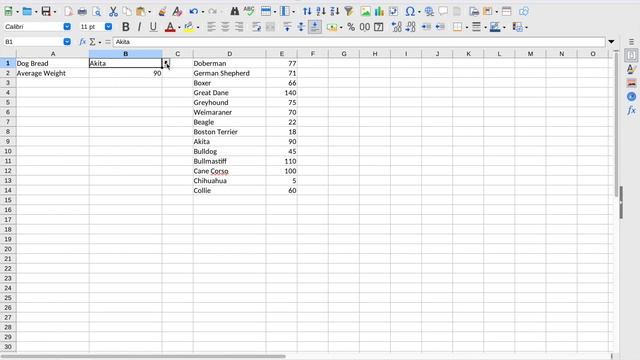Open the Select Function sum dropdown
This screenshot has width=640, height=360.
click(x=100, y=42)
